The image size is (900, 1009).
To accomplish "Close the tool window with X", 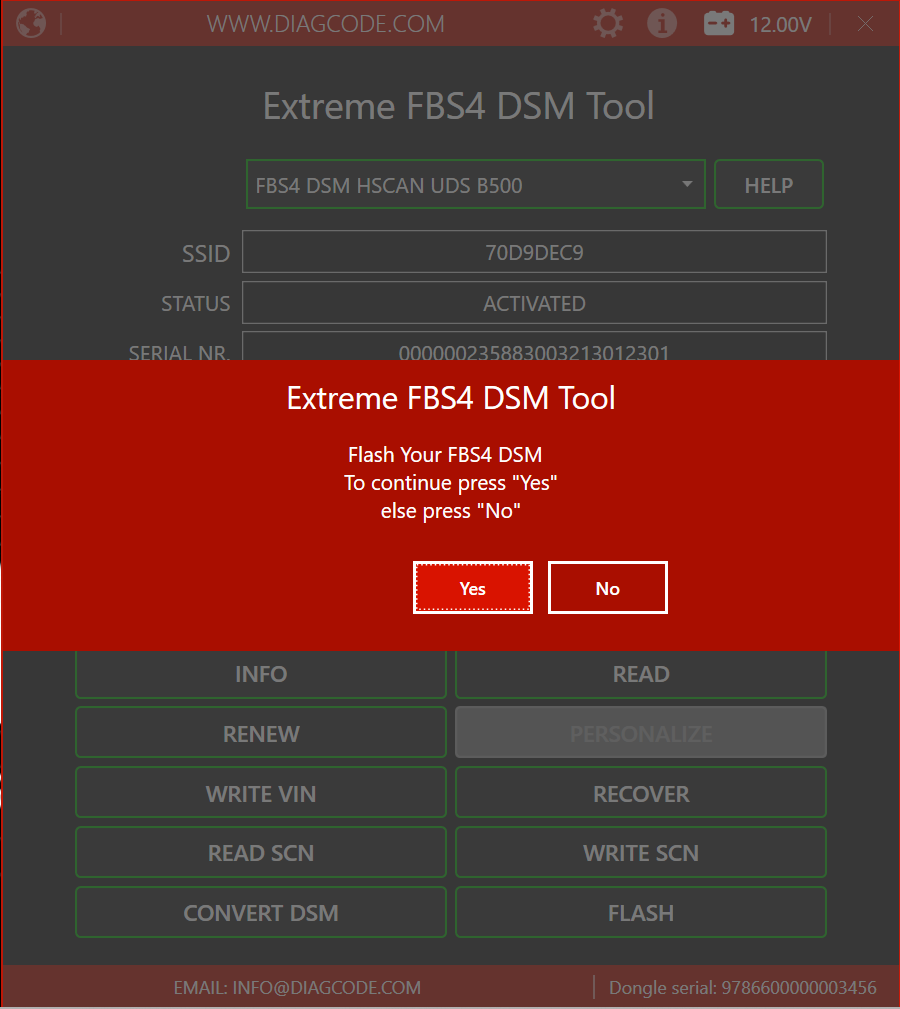I will pos(866,24).
